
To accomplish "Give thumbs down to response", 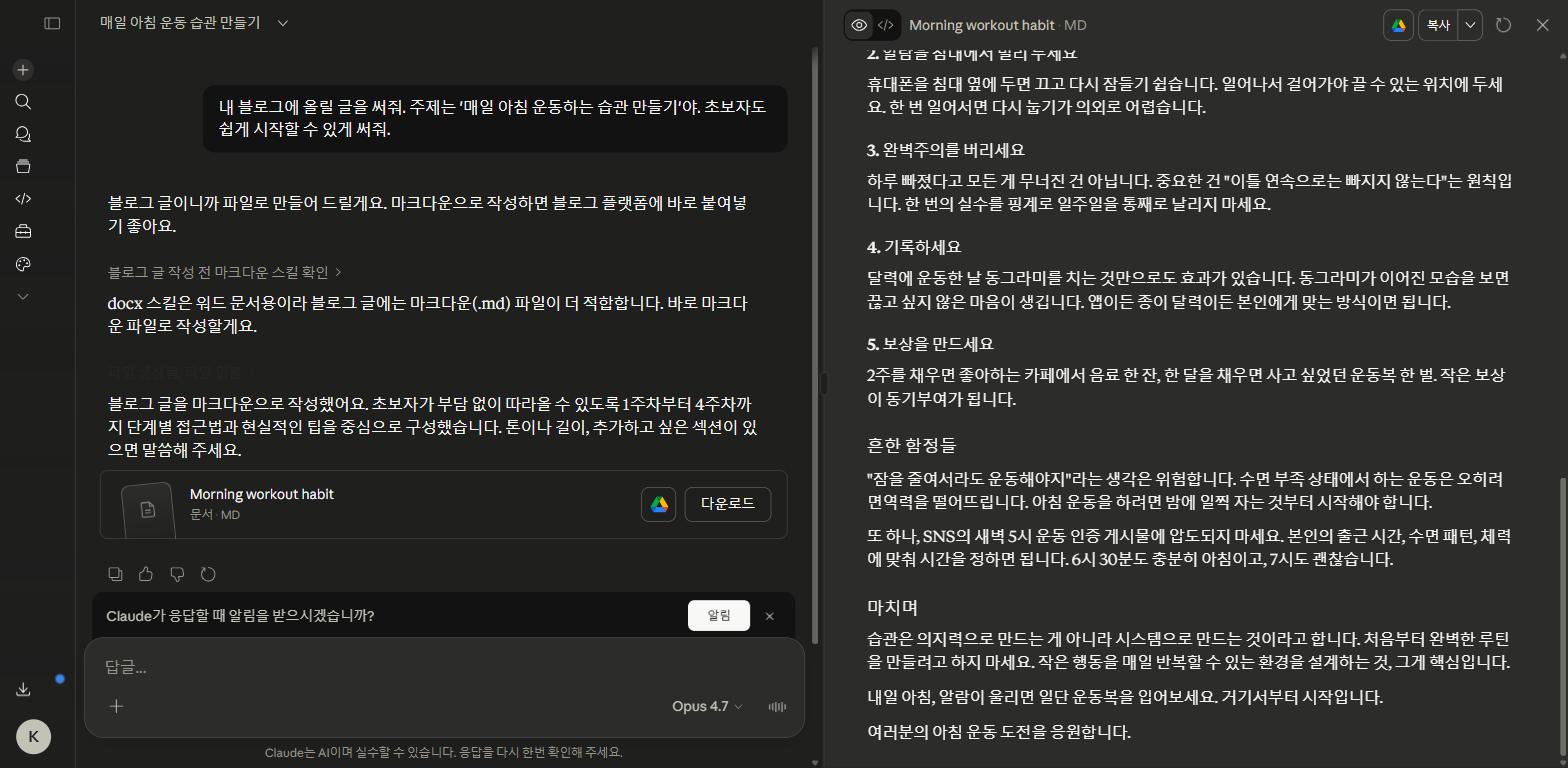I will tap(177, 574).
